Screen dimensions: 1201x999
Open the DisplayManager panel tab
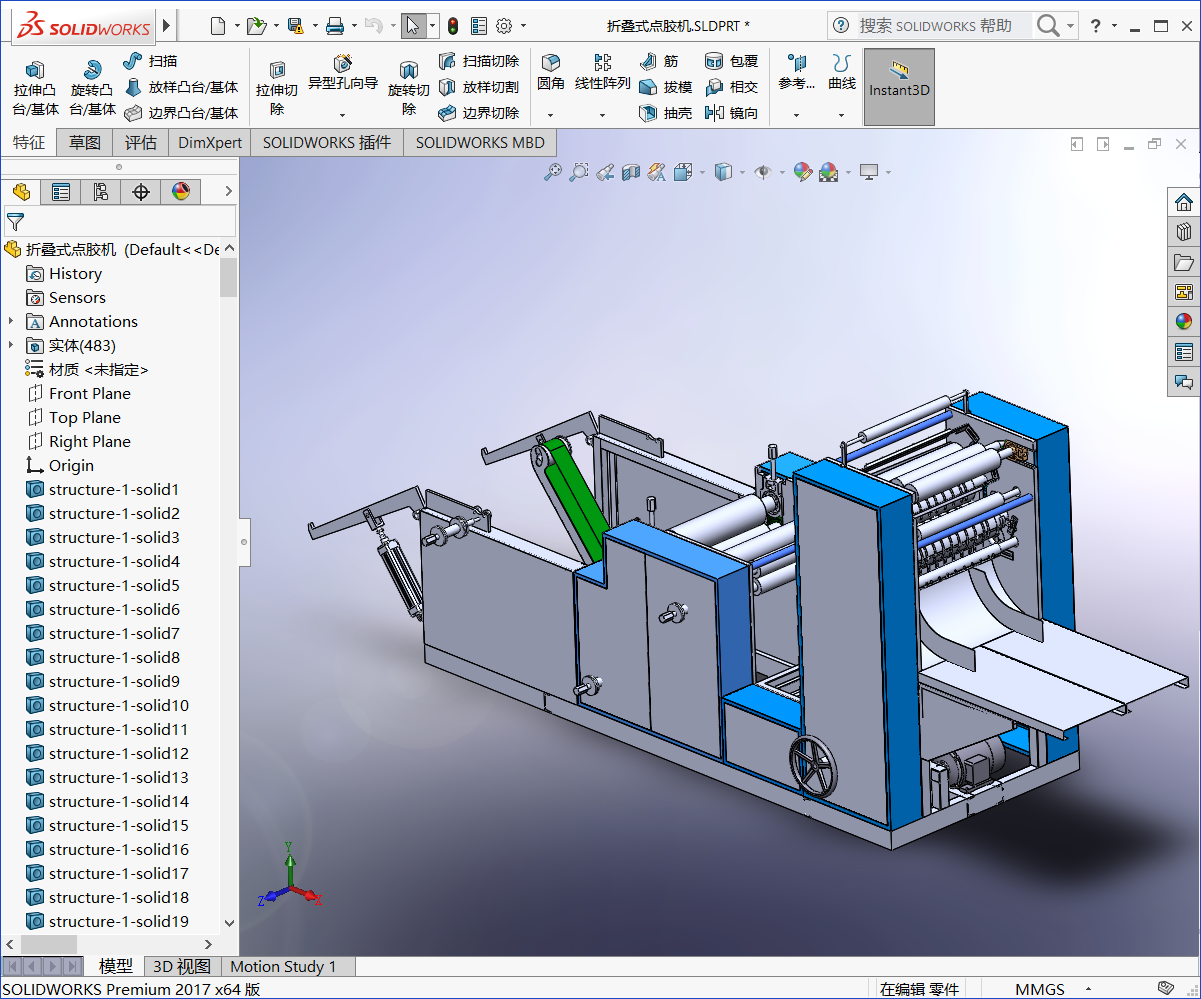tap(181, 192)
